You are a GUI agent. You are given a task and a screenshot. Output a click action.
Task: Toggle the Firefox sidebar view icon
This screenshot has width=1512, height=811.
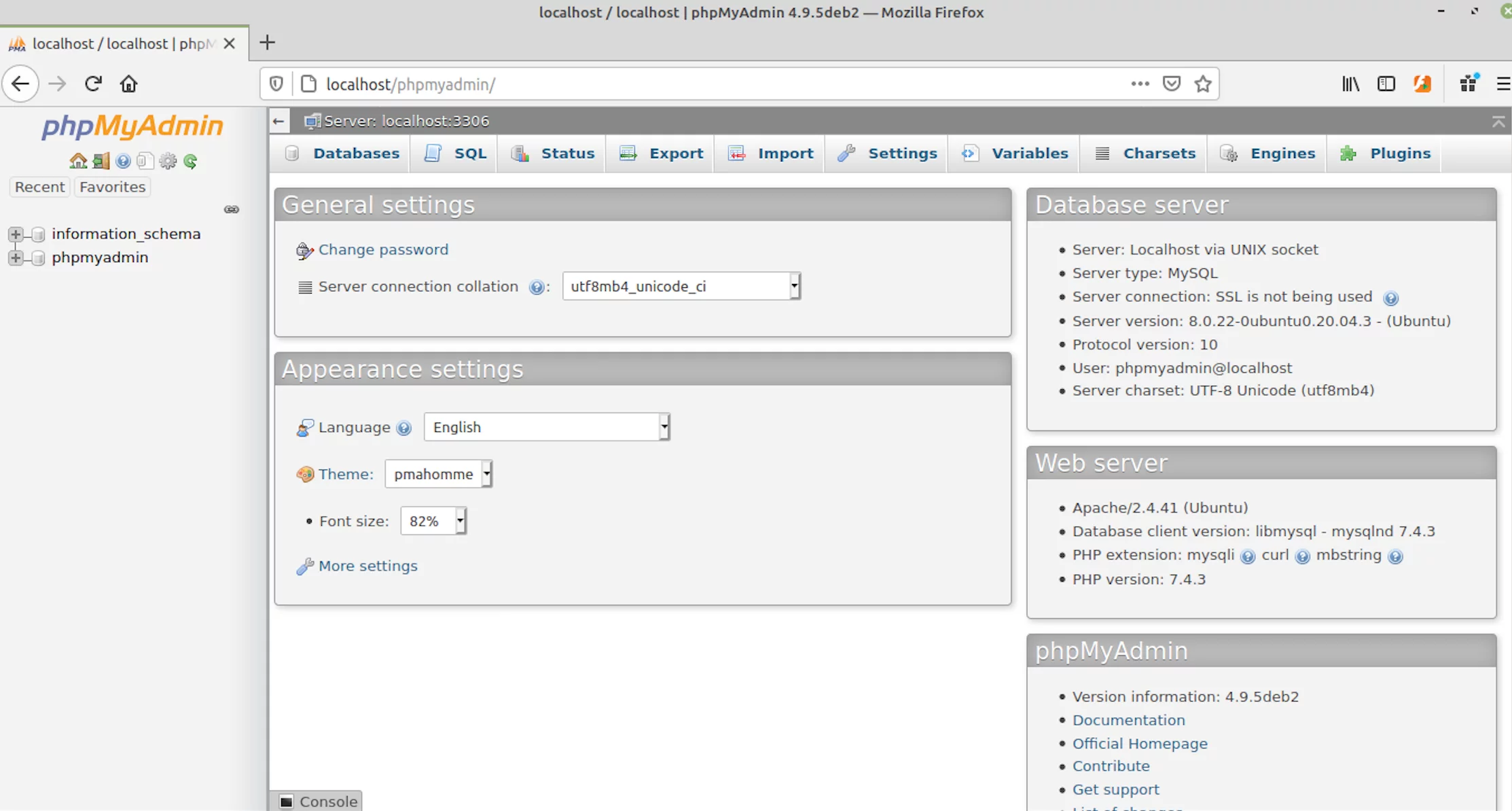(x=1386, y=84)
